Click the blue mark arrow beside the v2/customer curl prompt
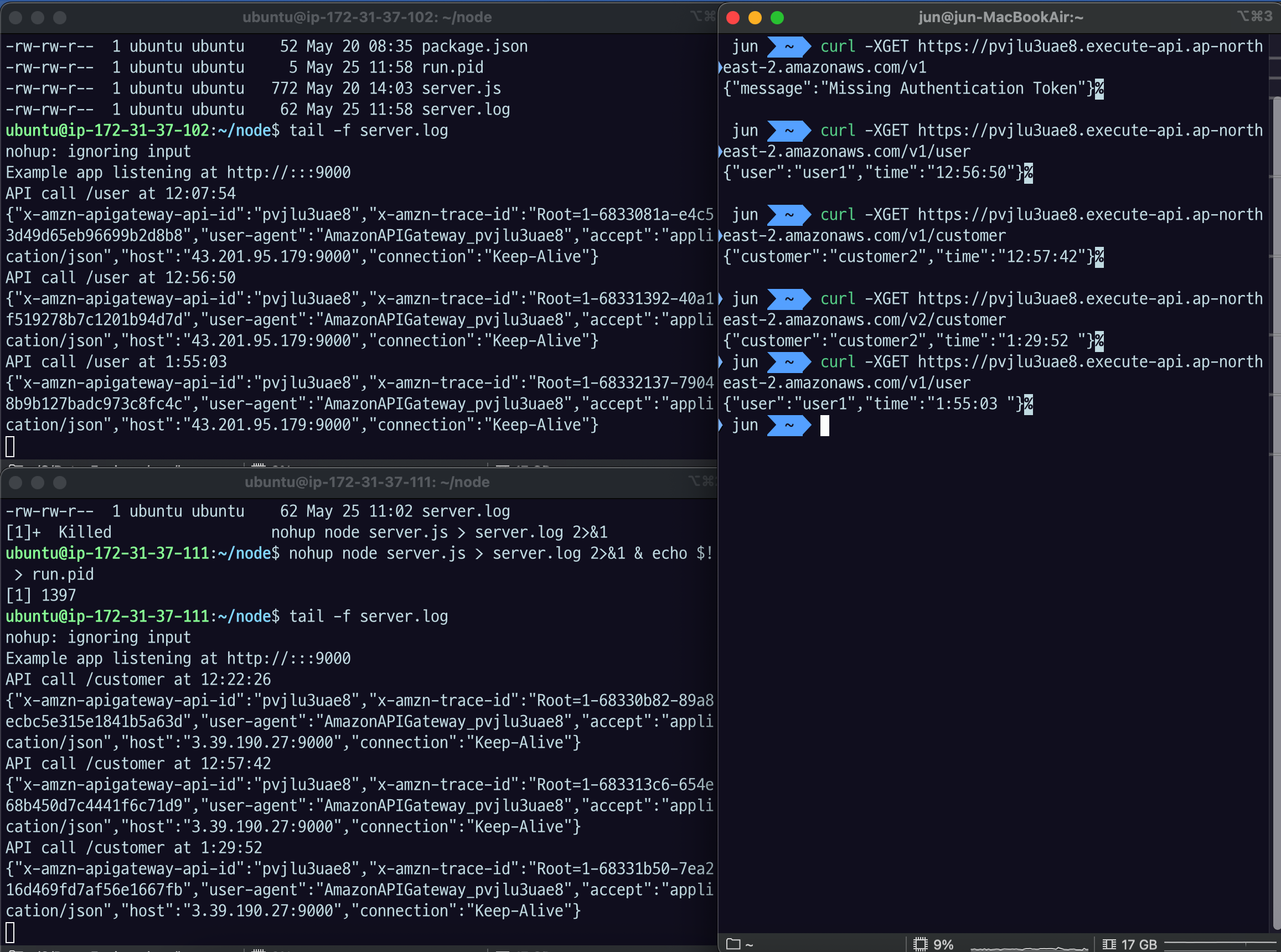This screenshot has height=952, width=1281. click(x=720, y=298)
